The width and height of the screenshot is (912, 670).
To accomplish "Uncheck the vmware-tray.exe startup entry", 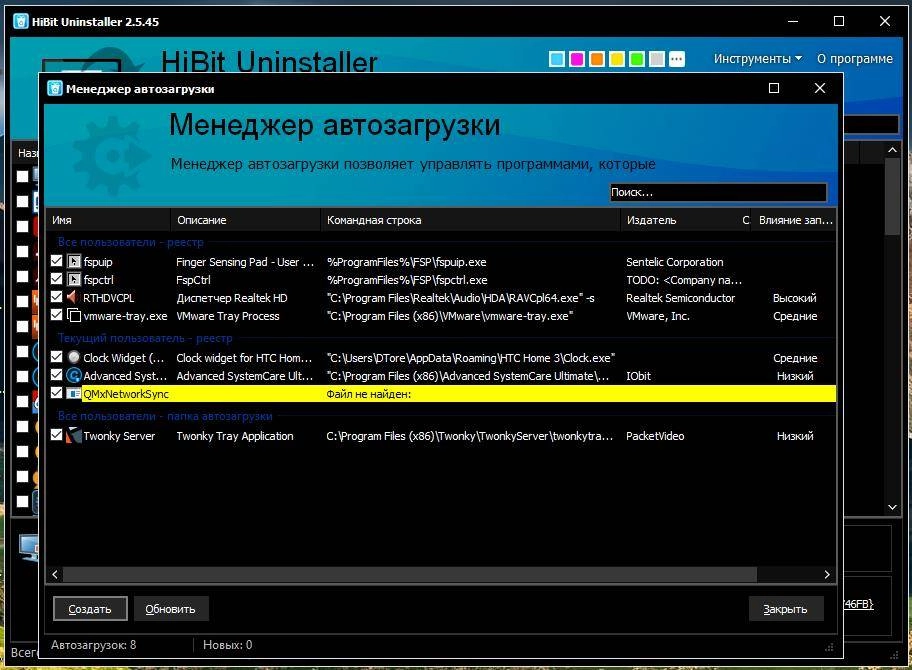I will pyautogui.click(x=56, y=315).
